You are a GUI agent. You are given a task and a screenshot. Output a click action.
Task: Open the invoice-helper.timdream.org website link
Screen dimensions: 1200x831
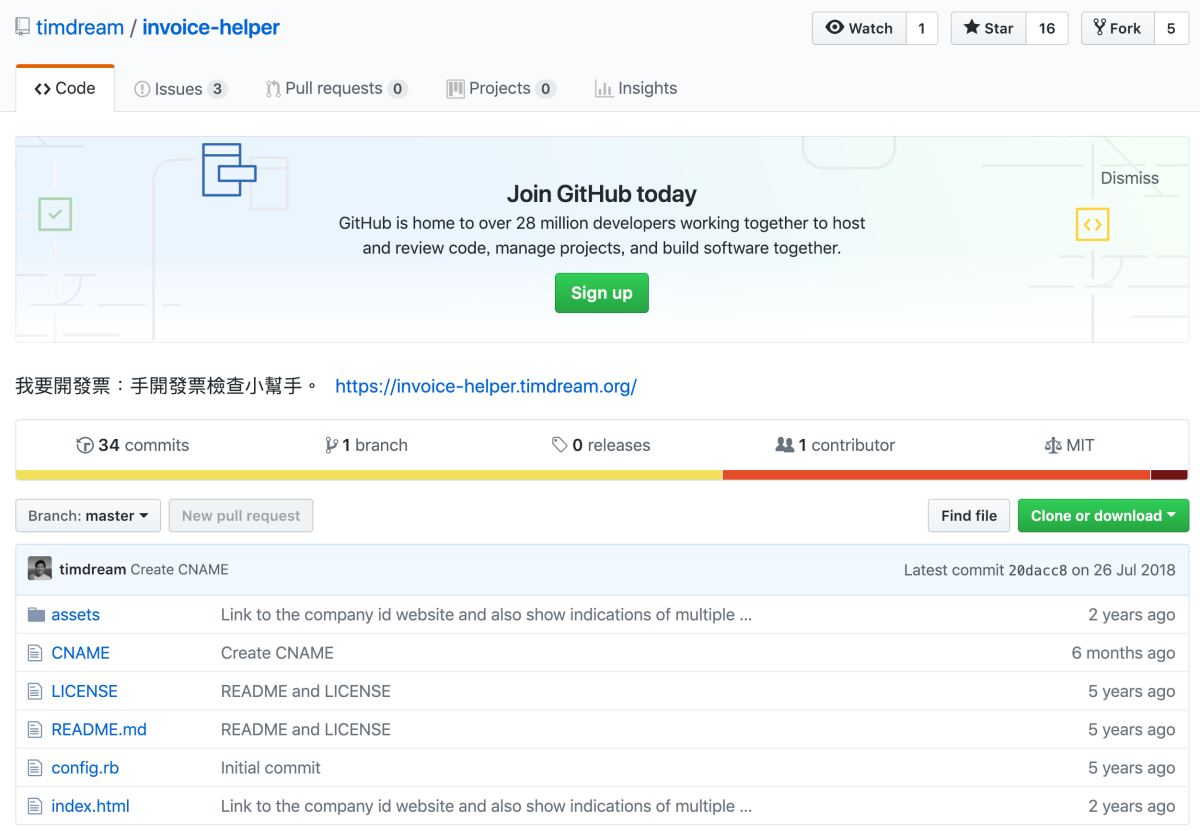pos(486,386)
